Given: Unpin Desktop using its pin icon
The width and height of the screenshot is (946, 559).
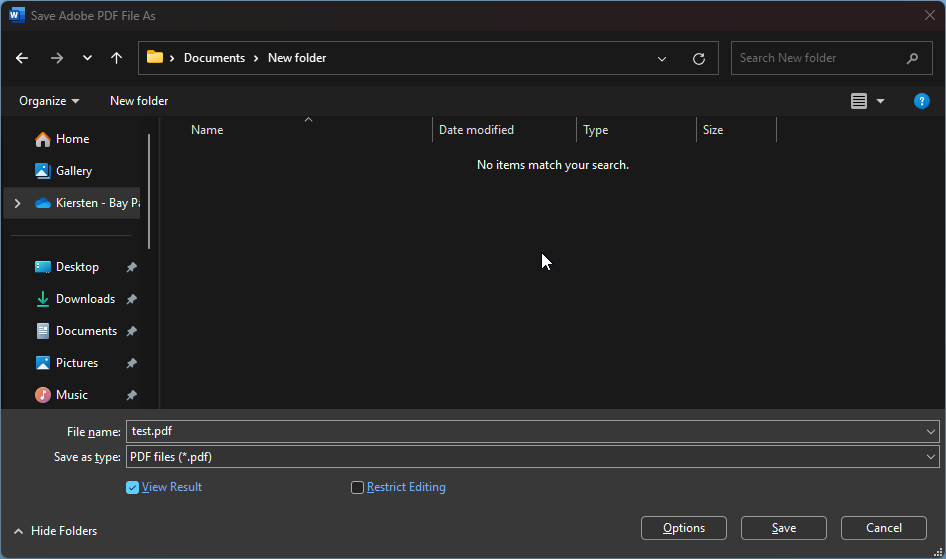Looking at the screenshot, I should click(x=132, y=267).
